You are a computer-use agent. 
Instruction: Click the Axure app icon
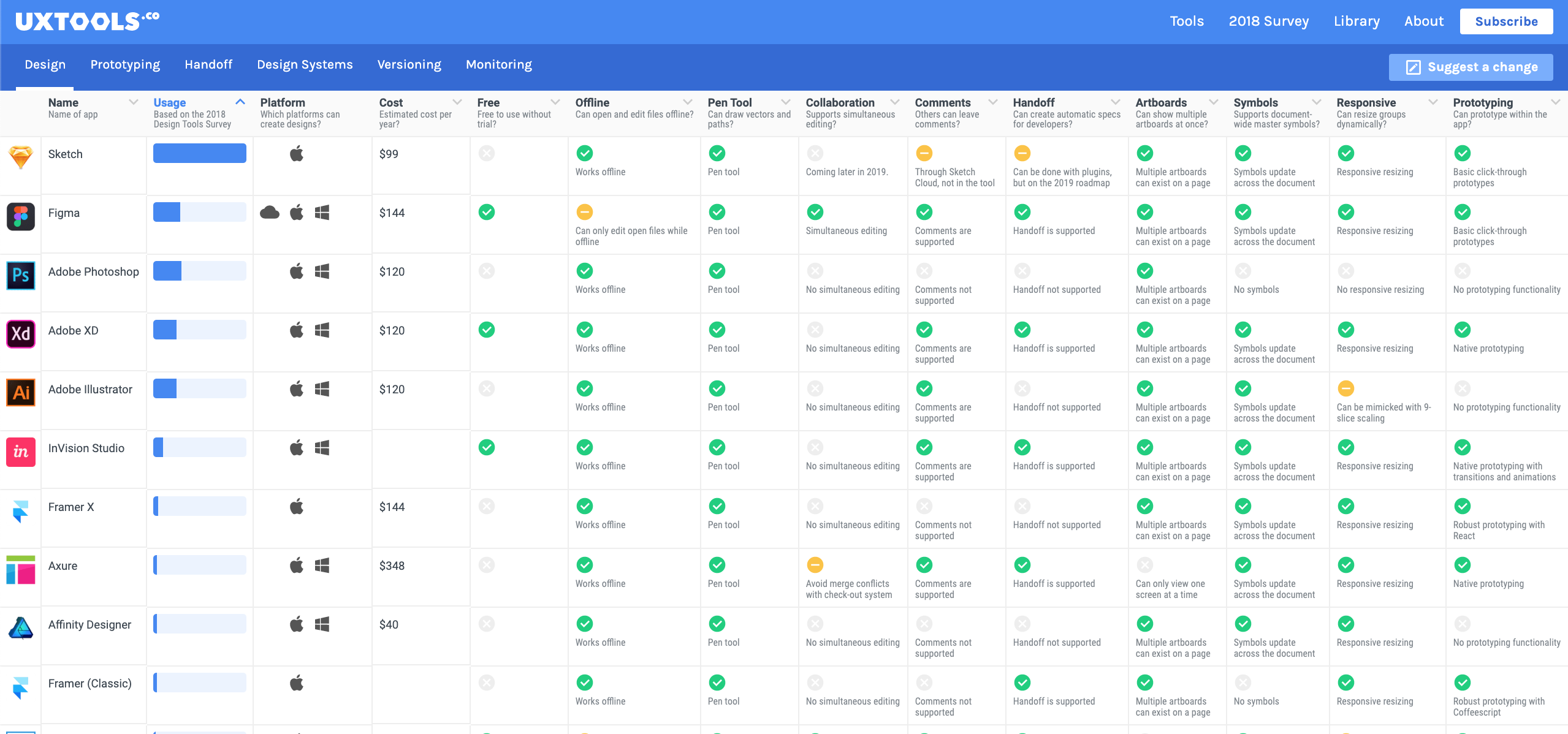coord(21,570)
